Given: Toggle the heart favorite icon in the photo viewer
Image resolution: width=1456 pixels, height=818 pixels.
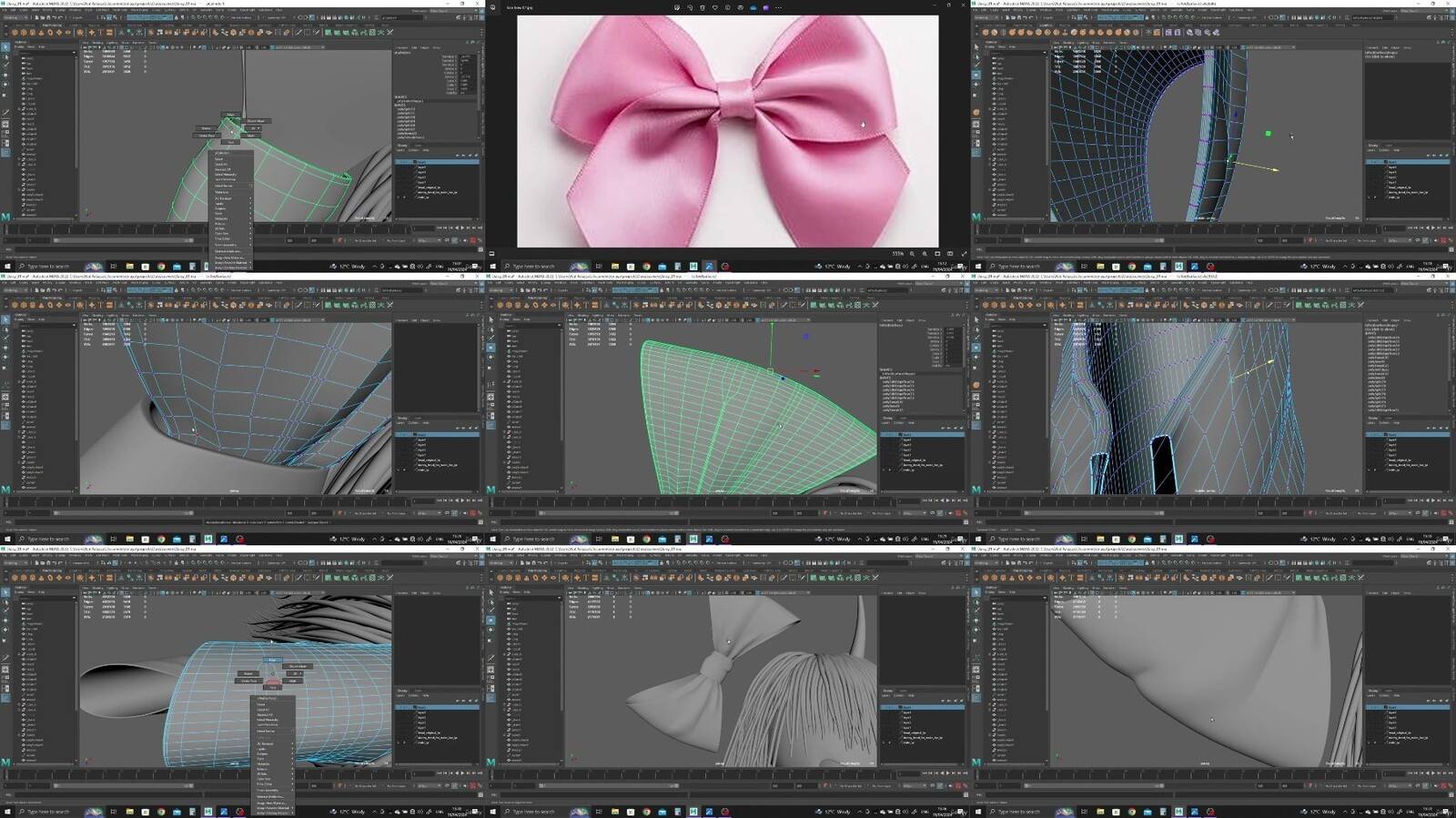Looking at the screenshot, I should click(x=714, y=7).
